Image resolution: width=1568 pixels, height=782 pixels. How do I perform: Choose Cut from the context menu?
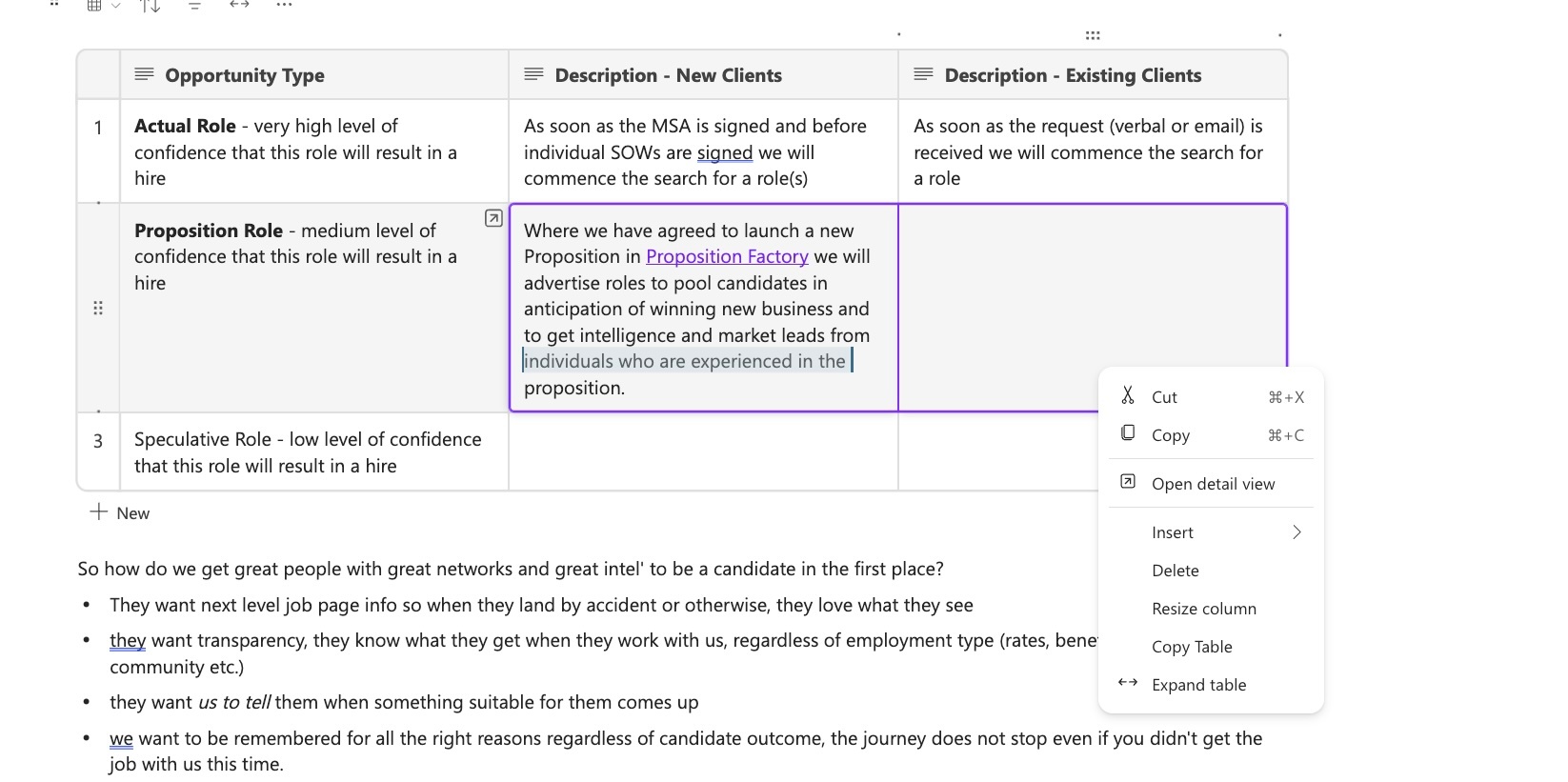coord(1164,397)
